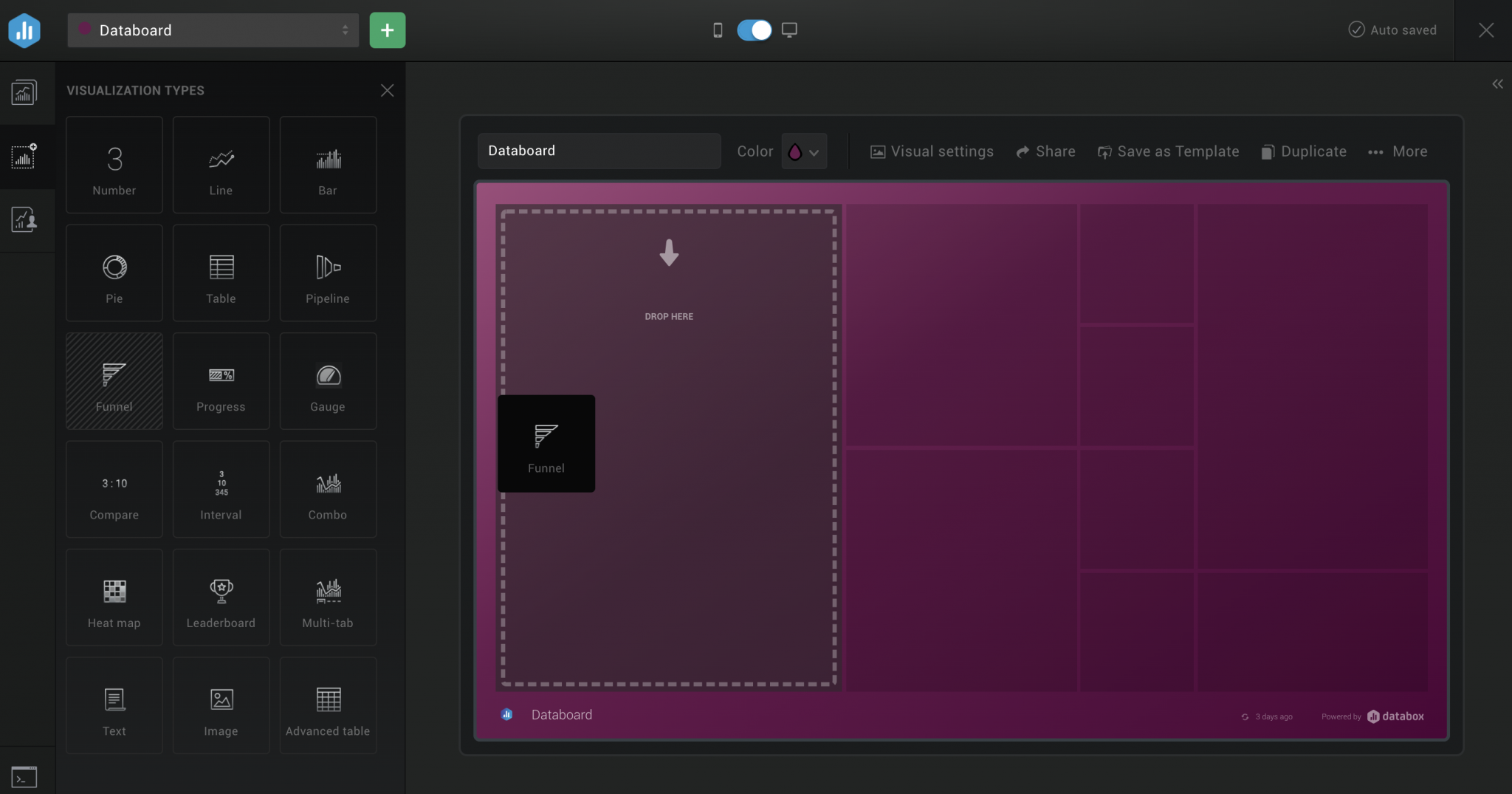Image resolution: width=1512 pixels, height=794 pixels.
Task: Toggle the mobile/desktop view switch
Action: [754, 30]
